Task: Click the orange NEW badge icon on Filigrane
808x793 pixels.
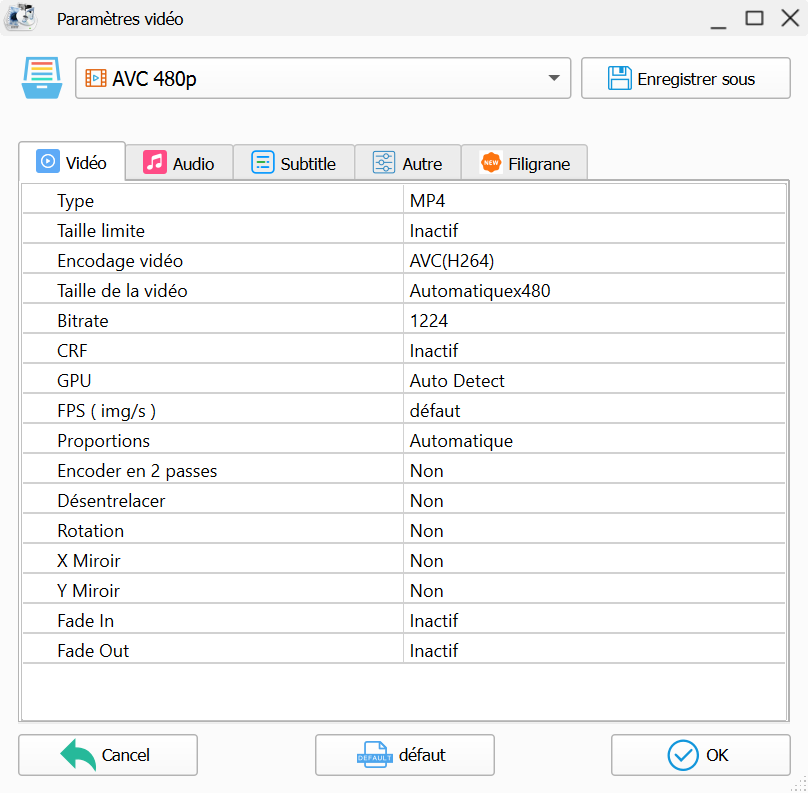Action: 490,163
